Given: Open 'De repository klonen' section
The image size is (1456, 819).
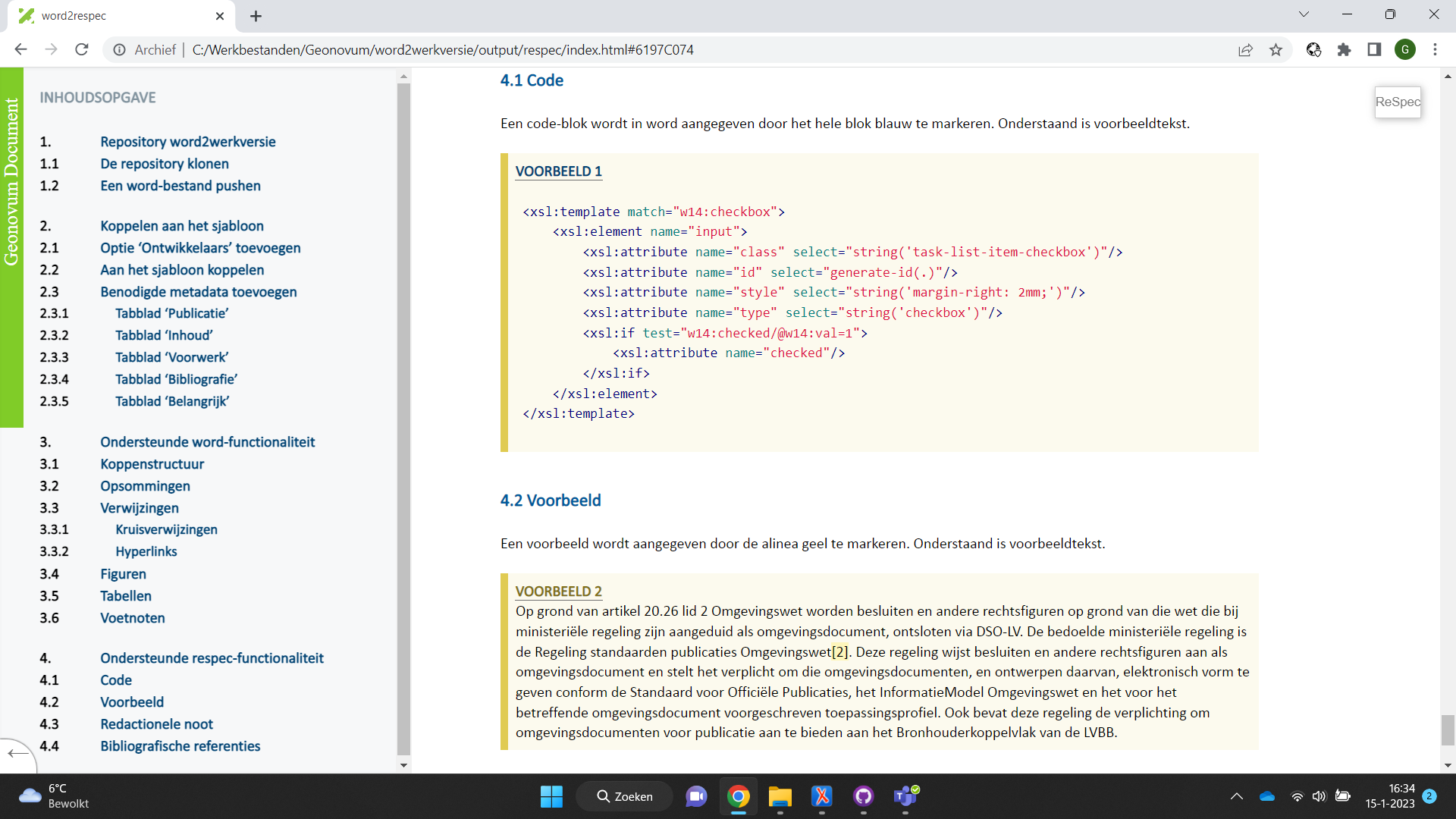Looking at the screenshot, I should click(x=165, y=164).
